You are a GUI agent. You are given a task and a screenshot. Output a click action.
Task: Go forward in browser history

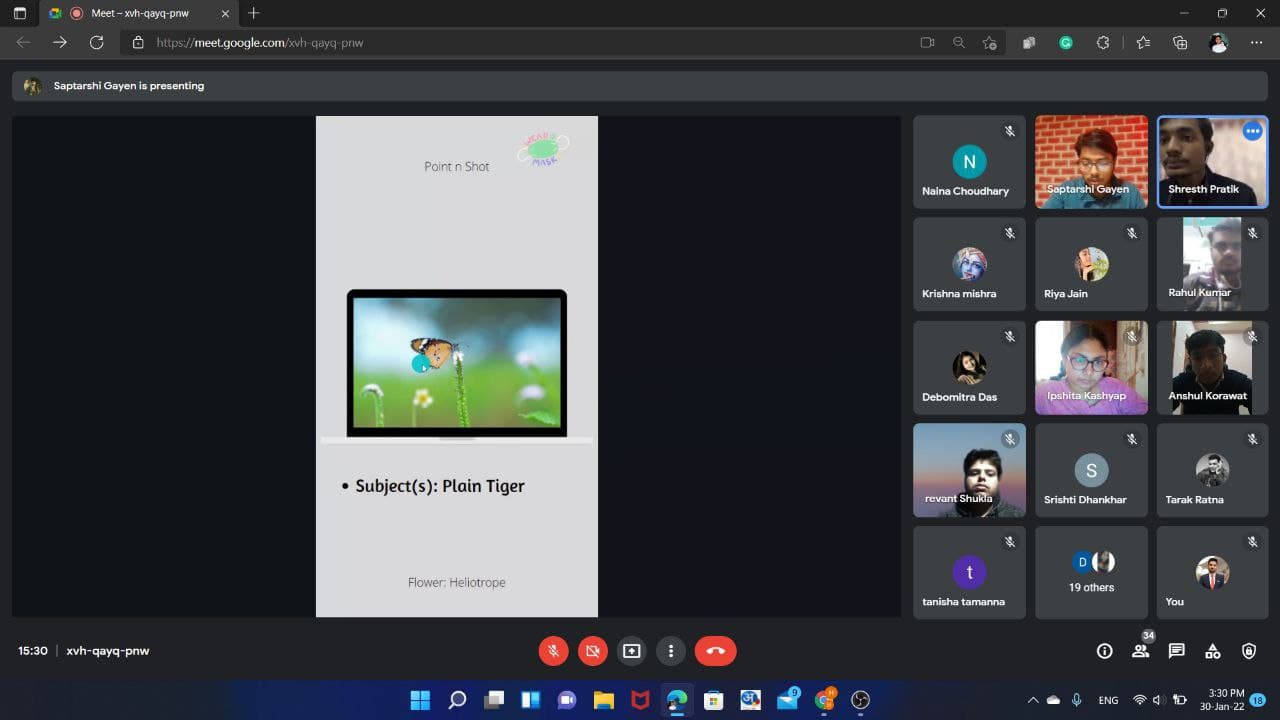tap(60, 43)
